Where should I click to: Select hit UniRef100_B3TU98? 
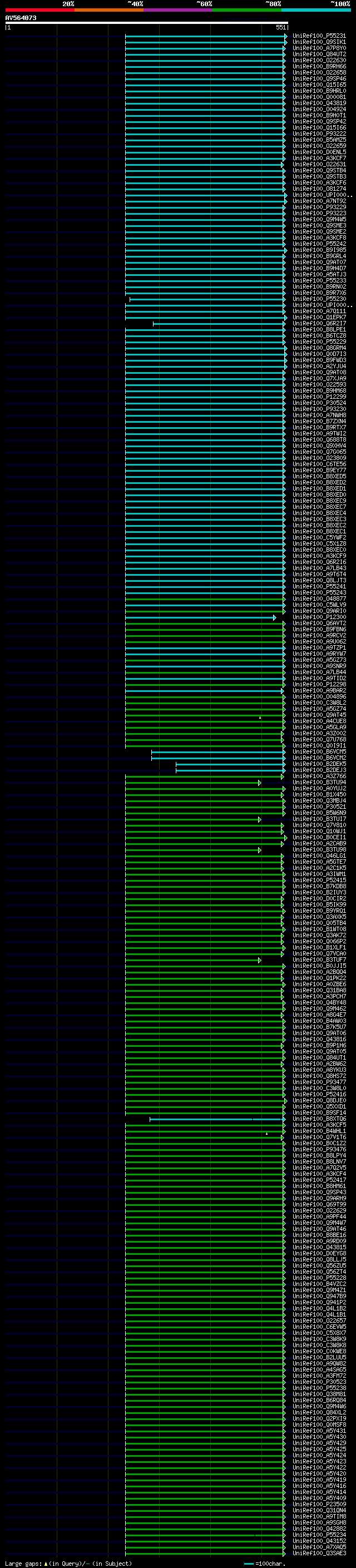pyautogui.click(x=319, y=850)
